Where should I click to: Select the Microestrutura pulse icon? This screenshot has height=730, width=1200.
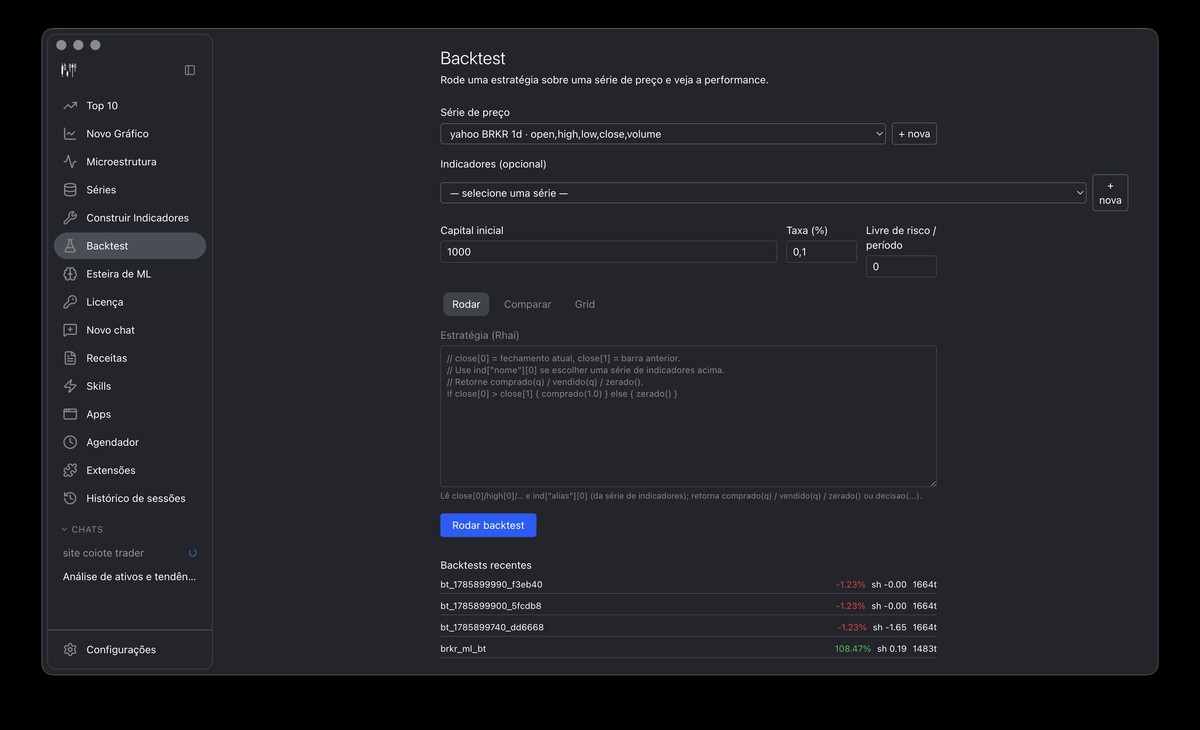pyautogui.click(x=70, y=162)
